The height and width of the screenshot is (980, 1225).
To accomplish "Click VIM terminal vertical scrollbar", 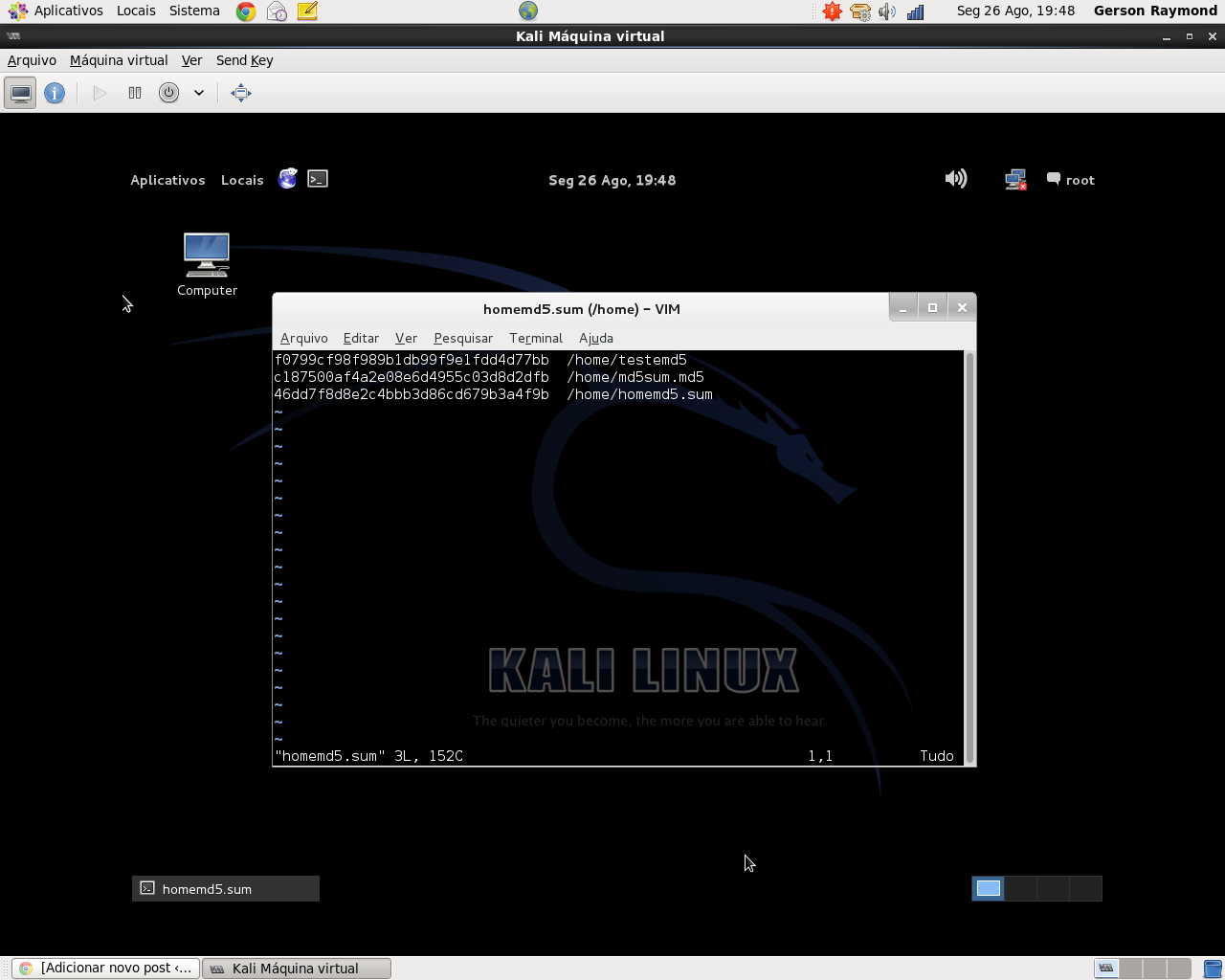I will pos(969,556).
